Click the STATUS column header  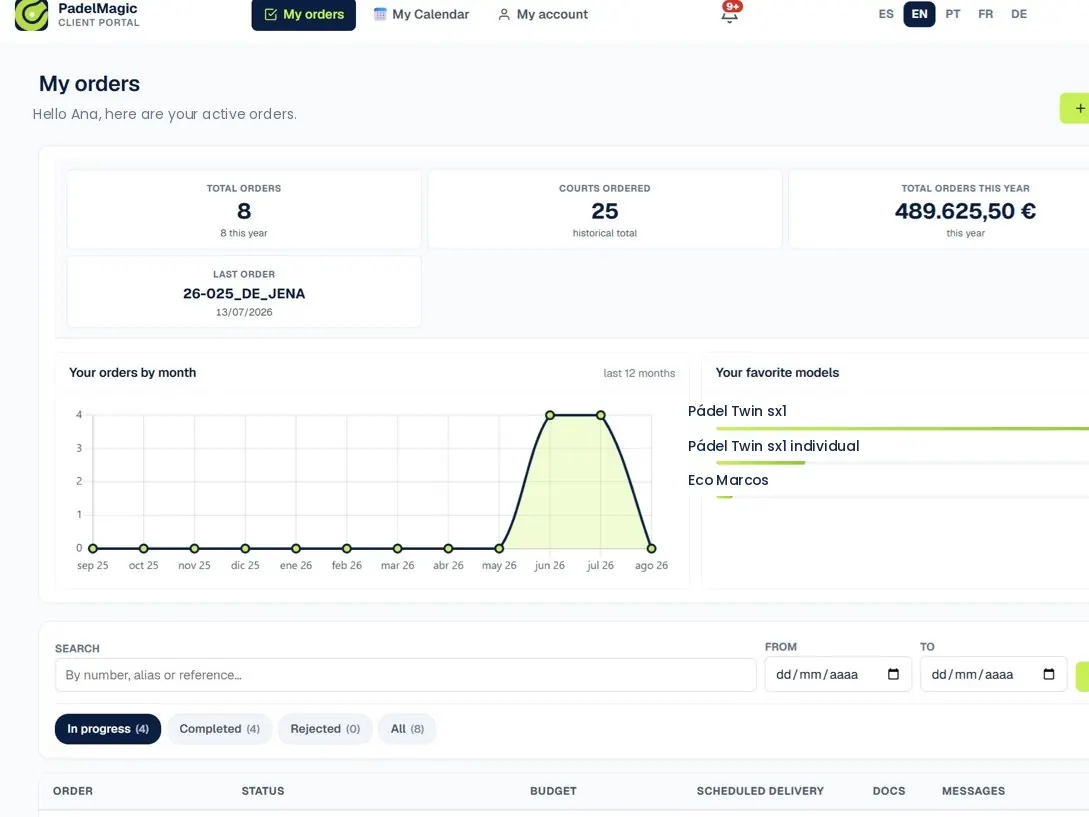point(263,791)
